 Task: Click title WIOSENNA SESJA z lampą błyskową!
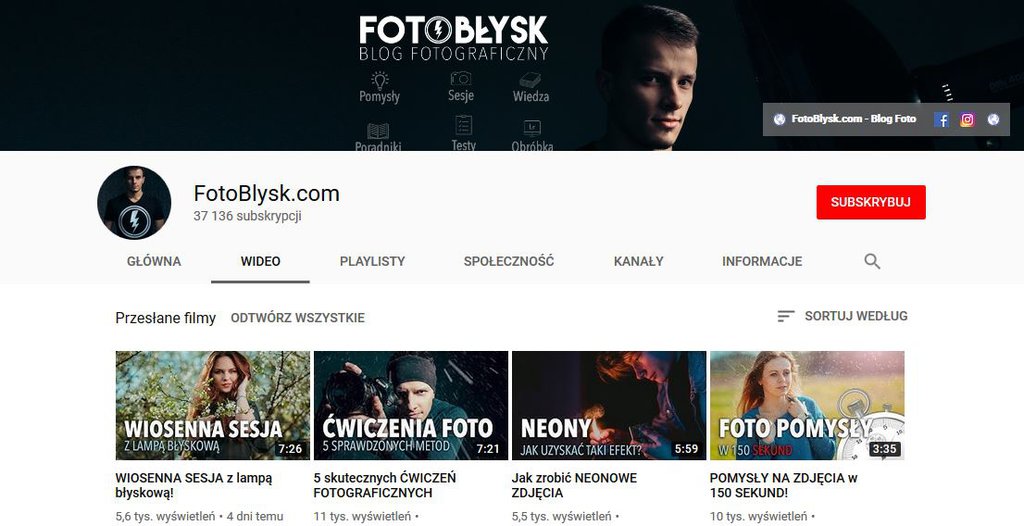tap(194, 485)
